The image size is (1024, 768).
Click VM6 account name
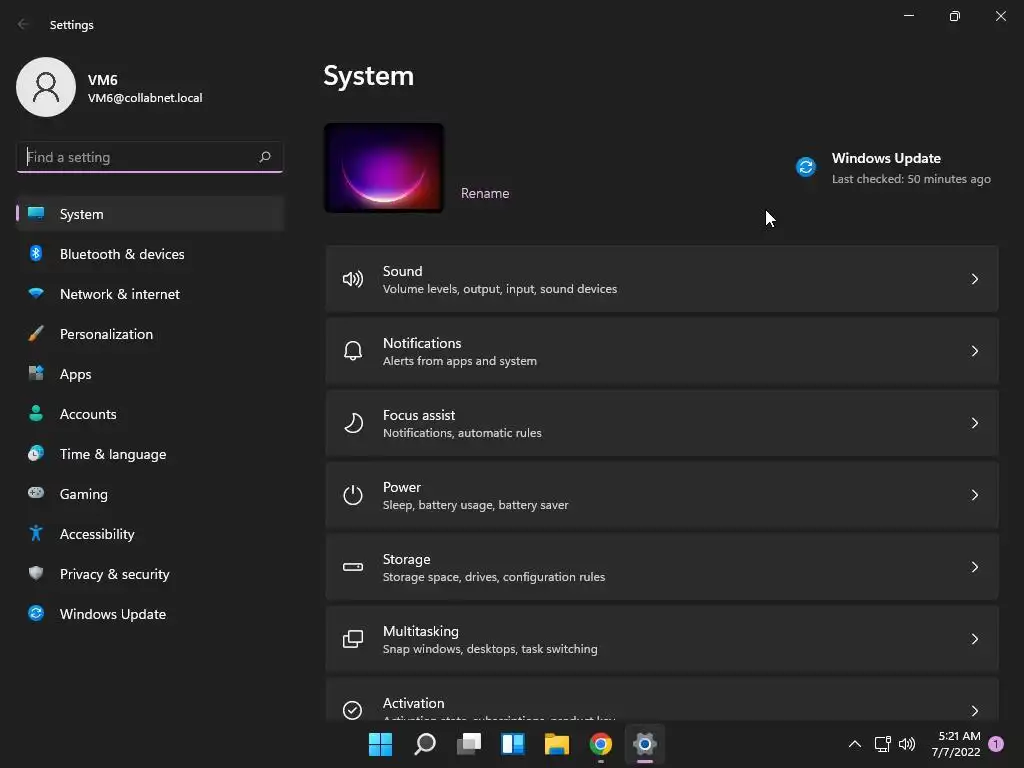click(103, 80)
